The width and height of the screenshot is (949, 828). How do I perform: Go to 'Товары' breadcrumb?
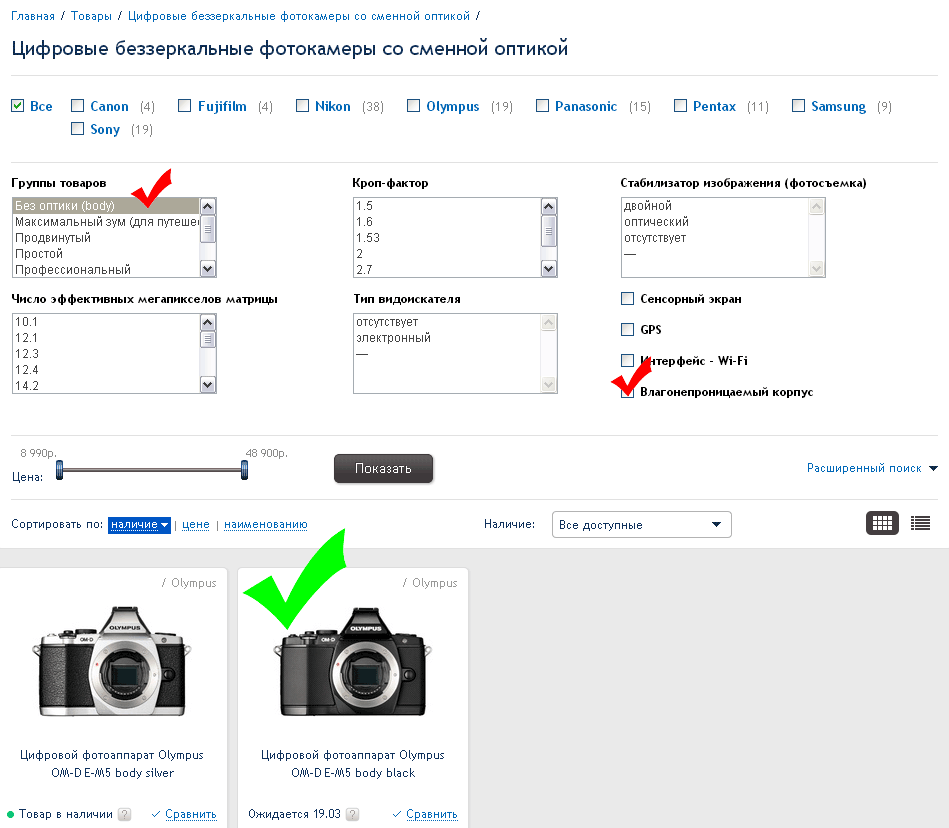point(91,16)
